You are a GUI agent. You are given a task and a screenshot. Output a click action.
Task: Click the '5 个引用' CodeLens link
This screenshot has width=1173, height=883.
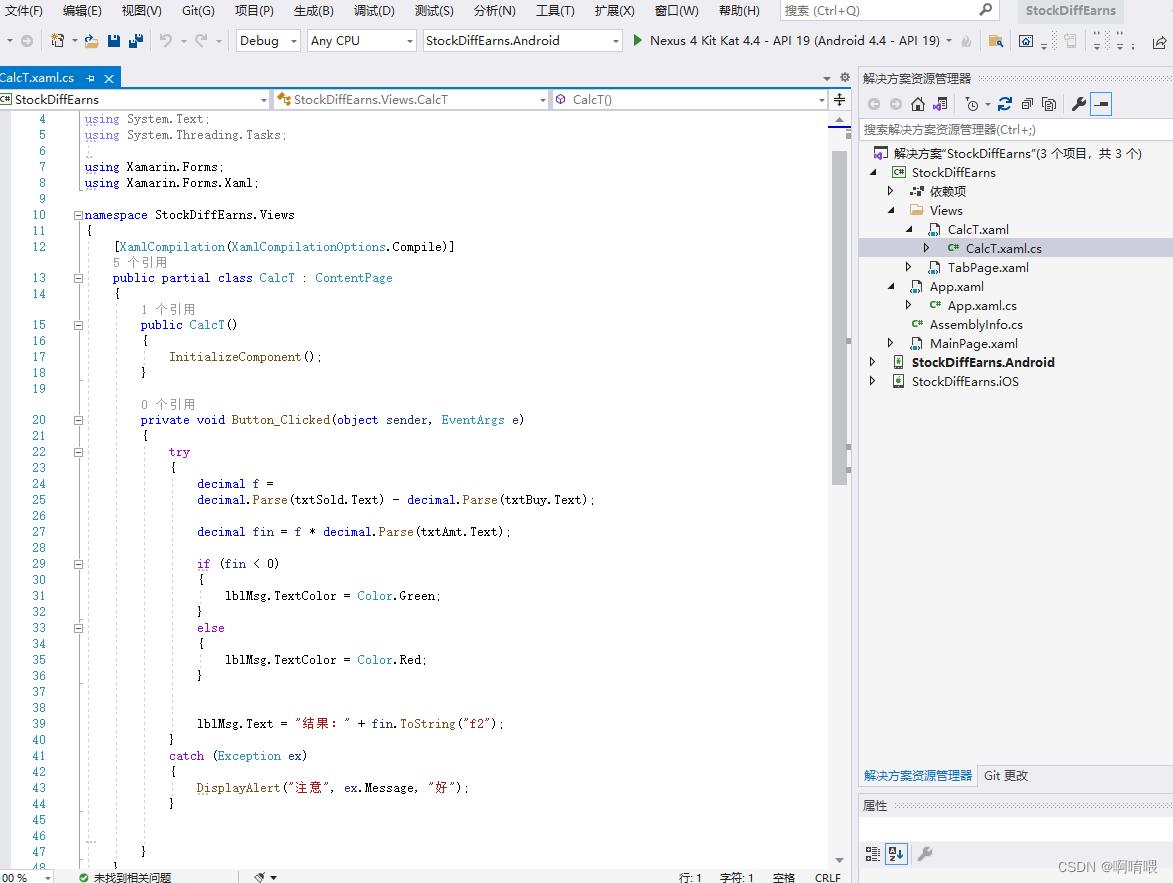[140, 262]
